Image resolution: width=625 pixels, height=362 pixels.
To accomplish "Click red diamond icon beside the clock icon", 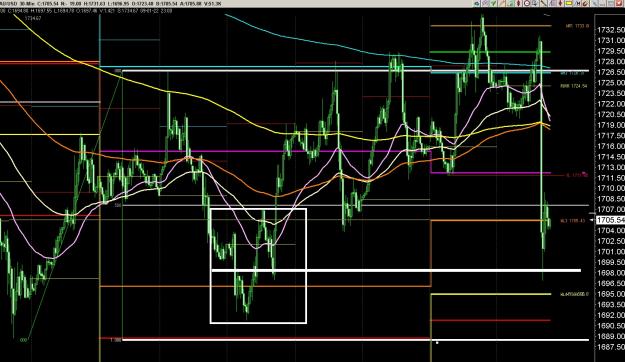I will pyautogui.click(x=519, y=3).
